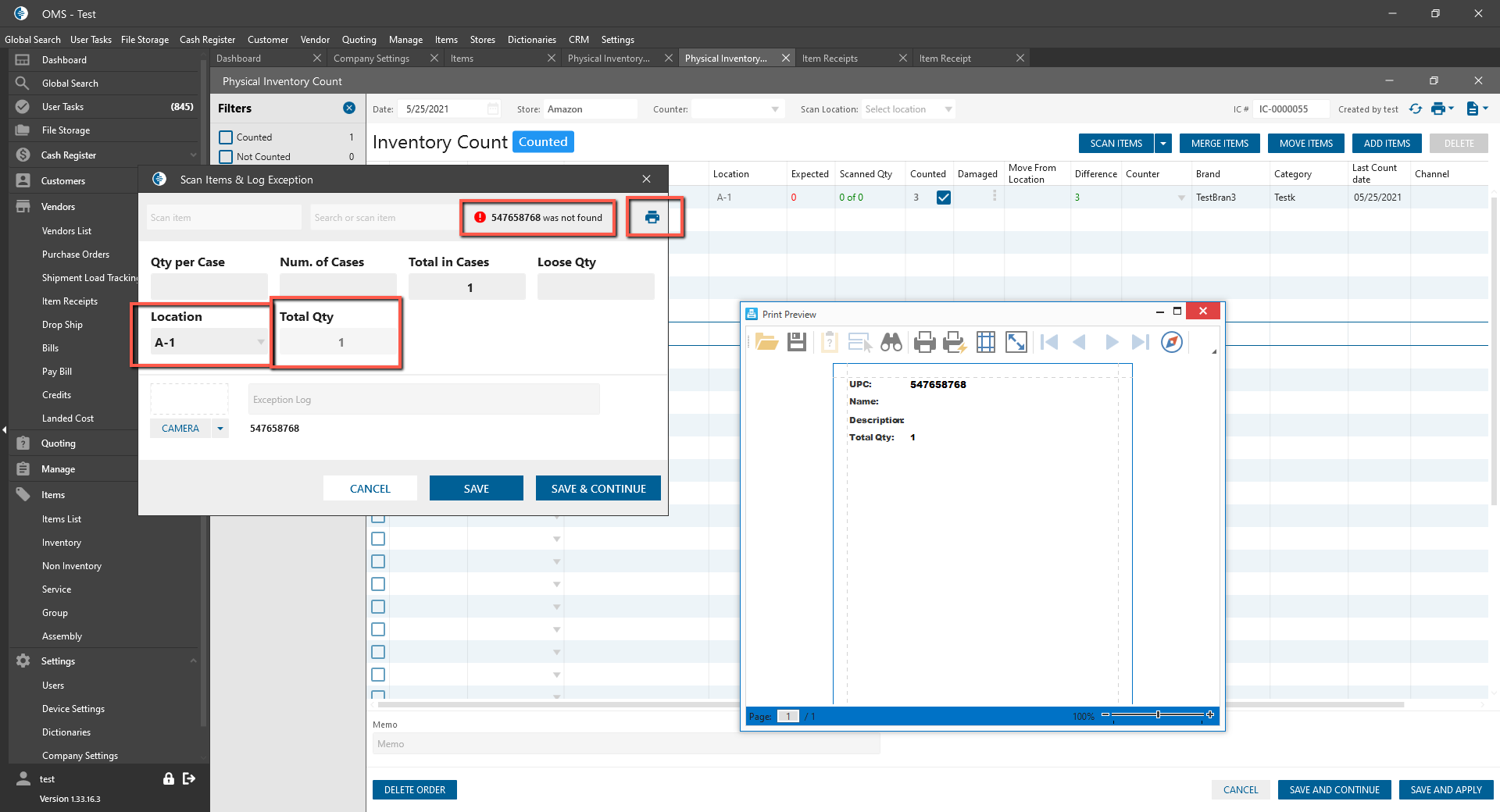Lock the session with the padlock icon

click(x=168, y=778)
